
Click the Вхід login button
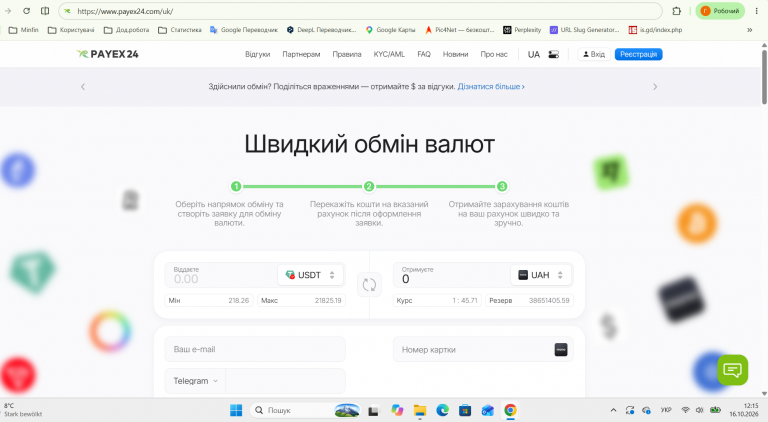[594, 54]
